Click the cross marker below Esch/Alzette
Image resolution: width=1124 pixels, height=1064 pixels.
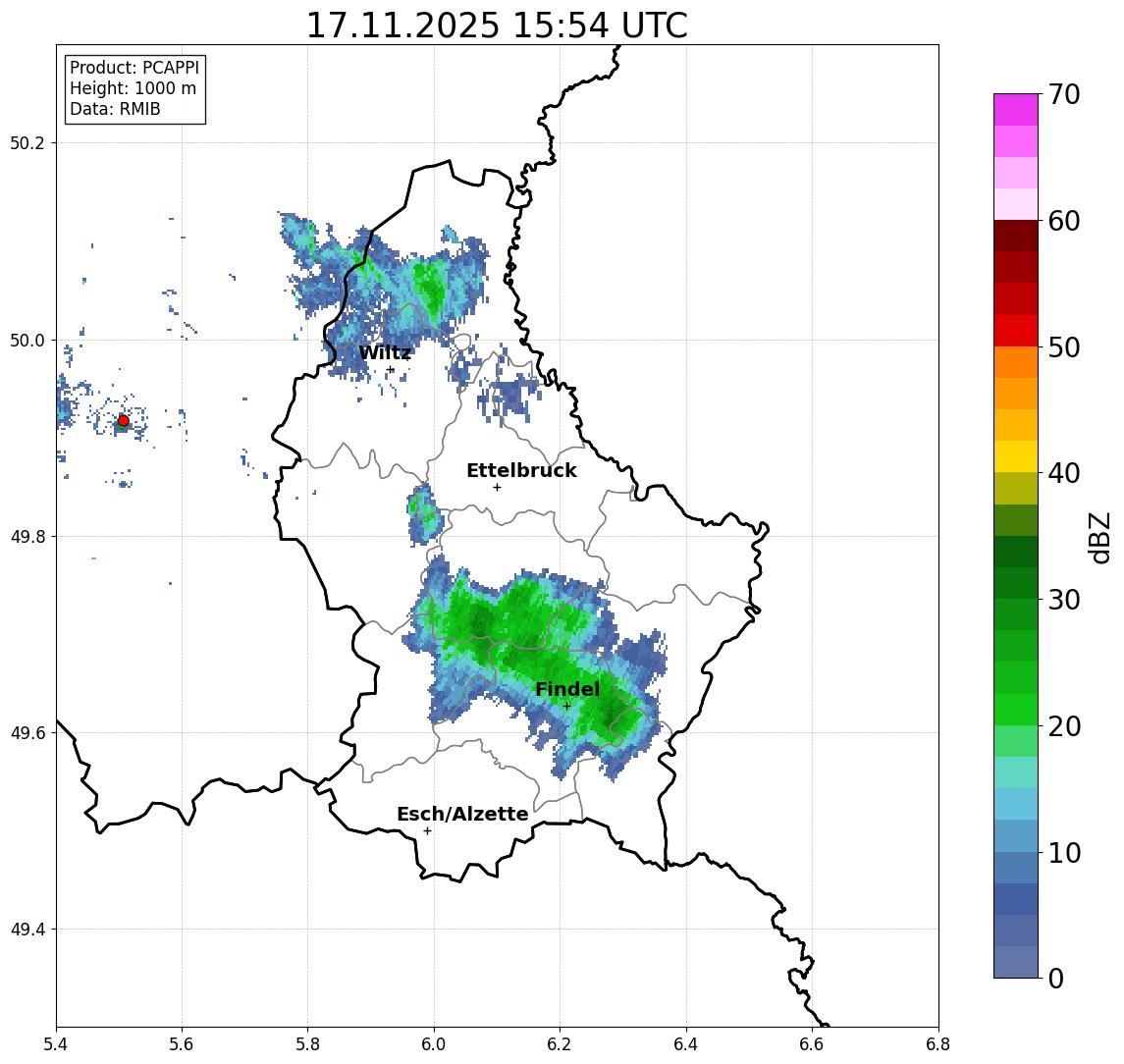point(427,831)
